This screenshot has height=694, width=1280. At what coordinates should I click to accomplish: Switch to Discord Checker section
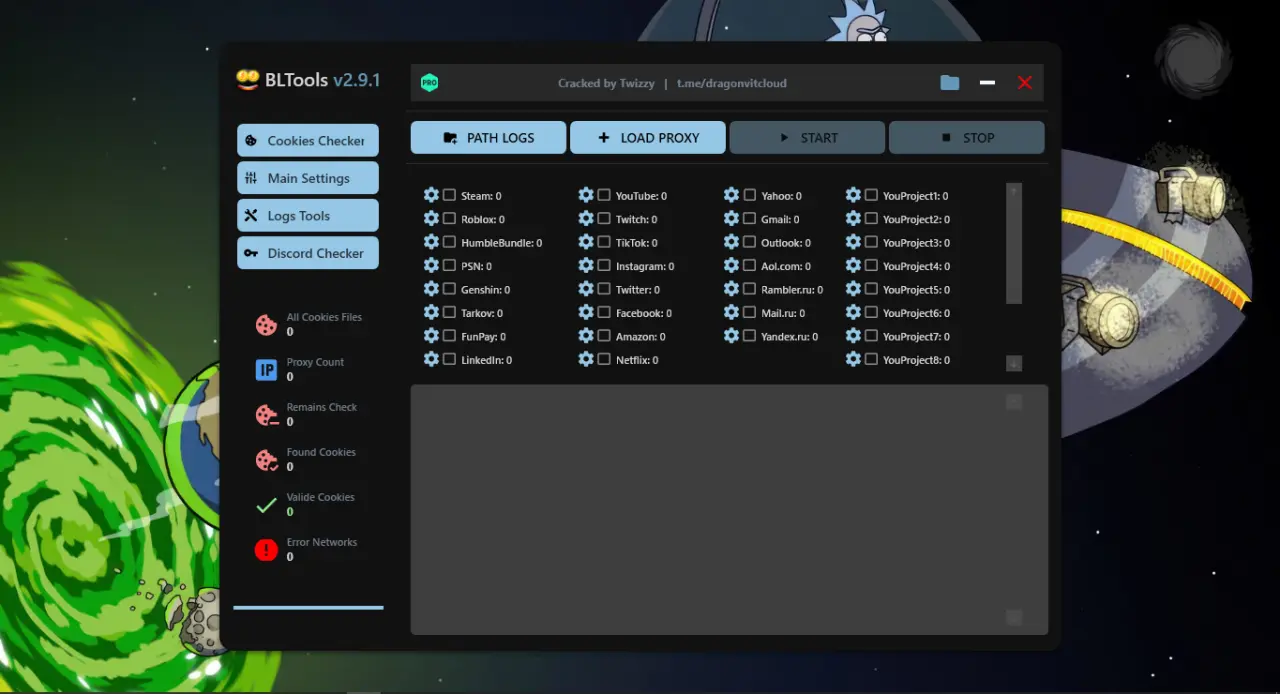pos(308,253)
